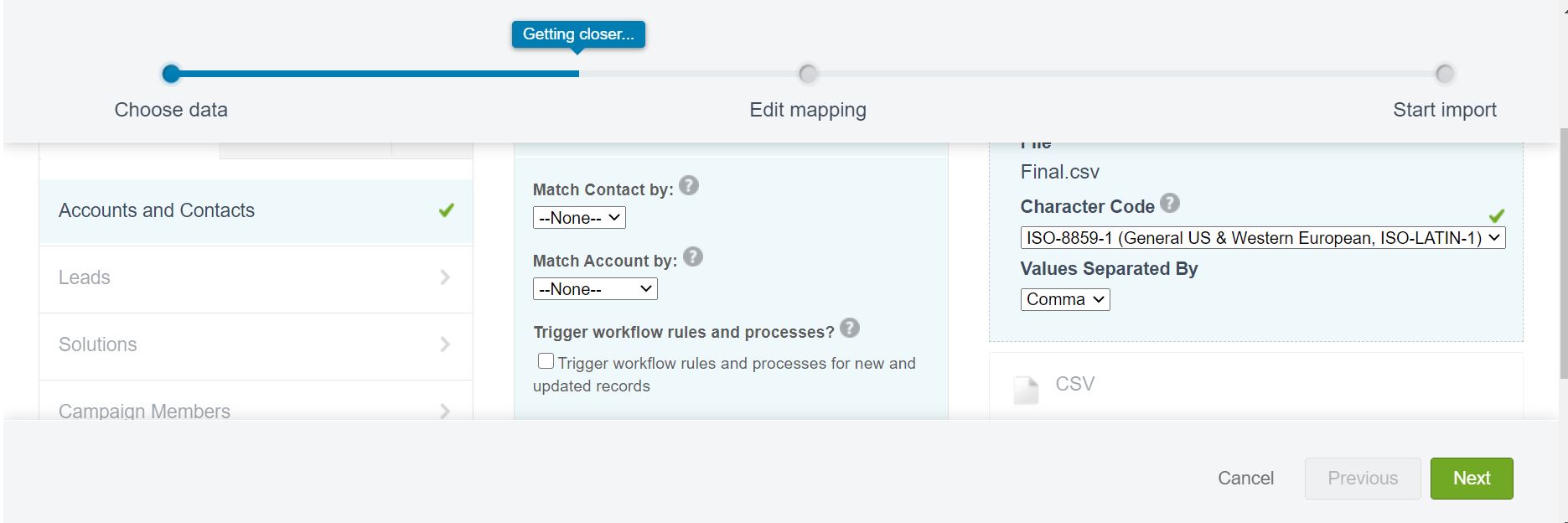The height and width of the screenshot is (523, 1568).
Task: Open the Match Contact by dropdown
Action: click(x=579, y=218)
